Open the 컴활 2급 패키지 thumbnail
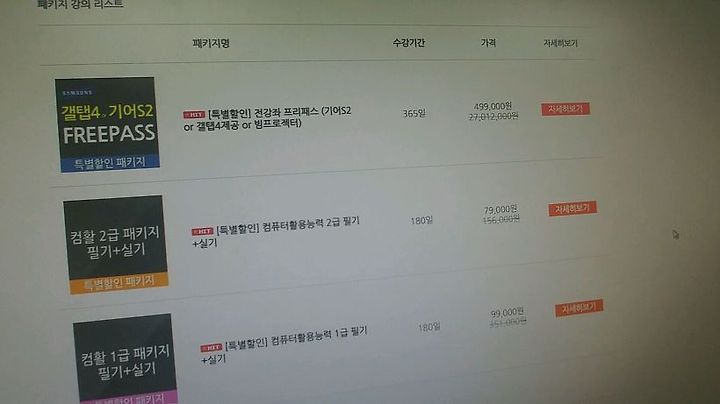This screenshot has height=404, width=720. point(116,244)
